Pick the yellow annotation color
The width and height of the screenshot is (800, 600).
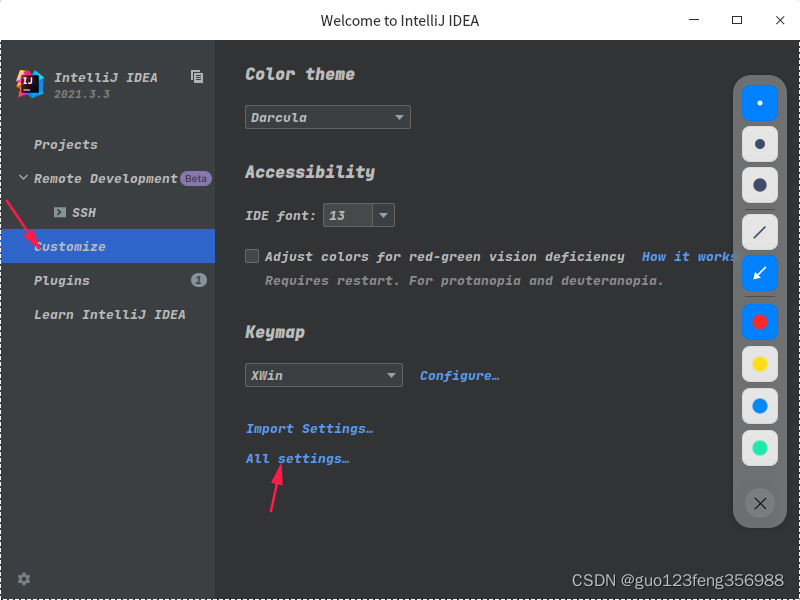coord(760,364)
